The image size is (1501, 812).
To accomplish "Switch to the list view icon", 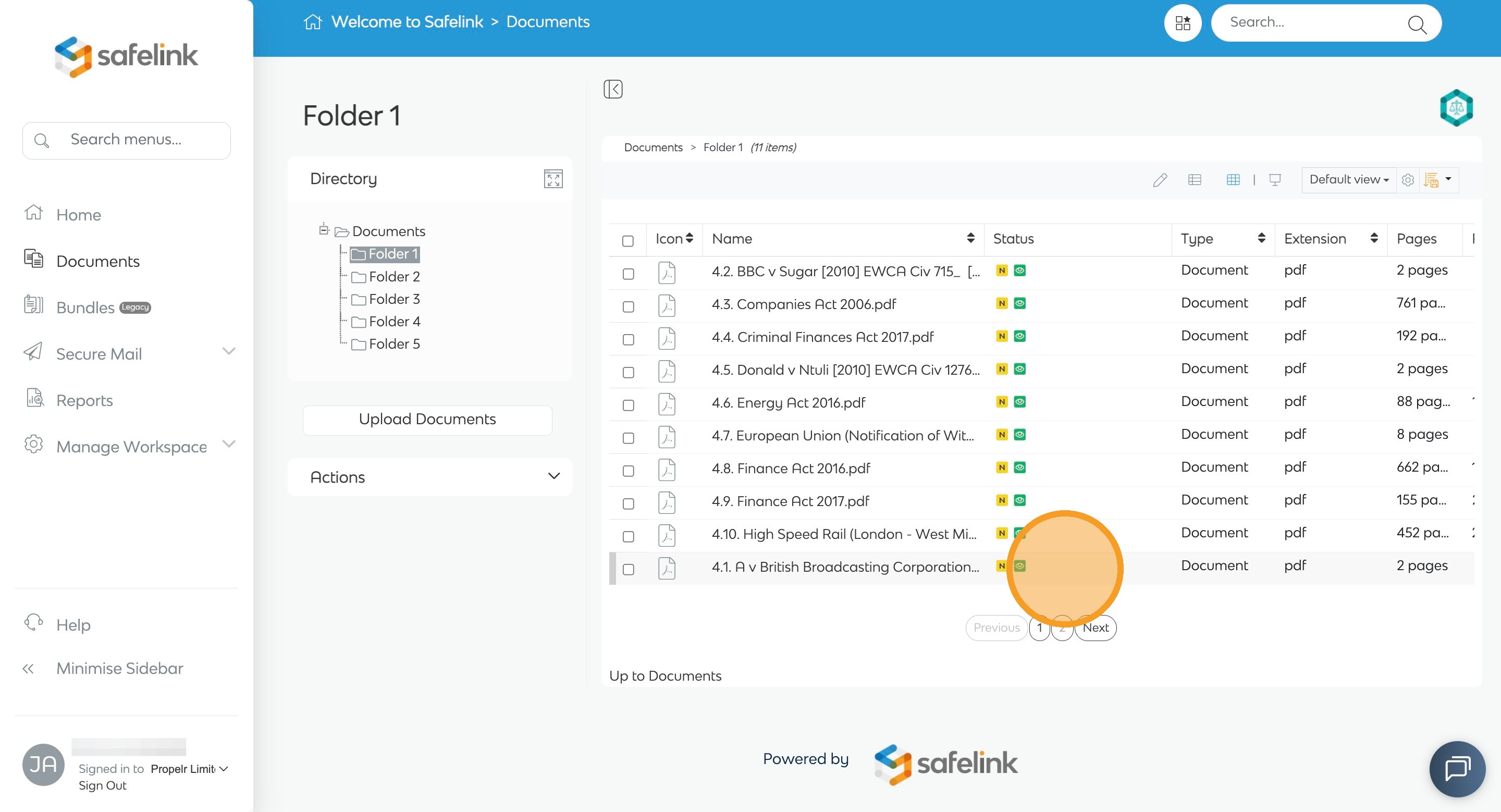I will 1195,180.
